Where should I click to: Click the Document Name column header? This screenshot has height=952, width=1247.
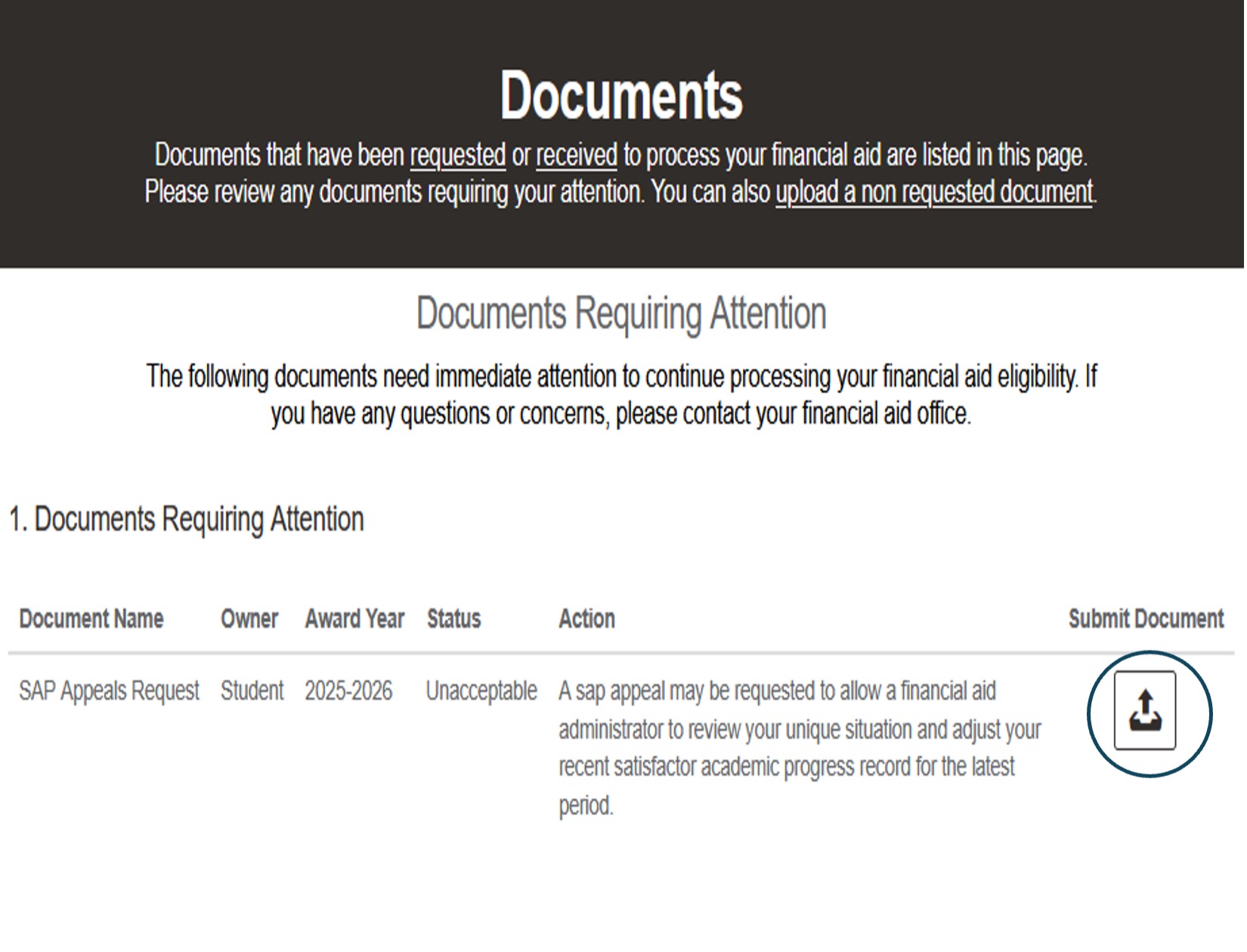(91, 619)
